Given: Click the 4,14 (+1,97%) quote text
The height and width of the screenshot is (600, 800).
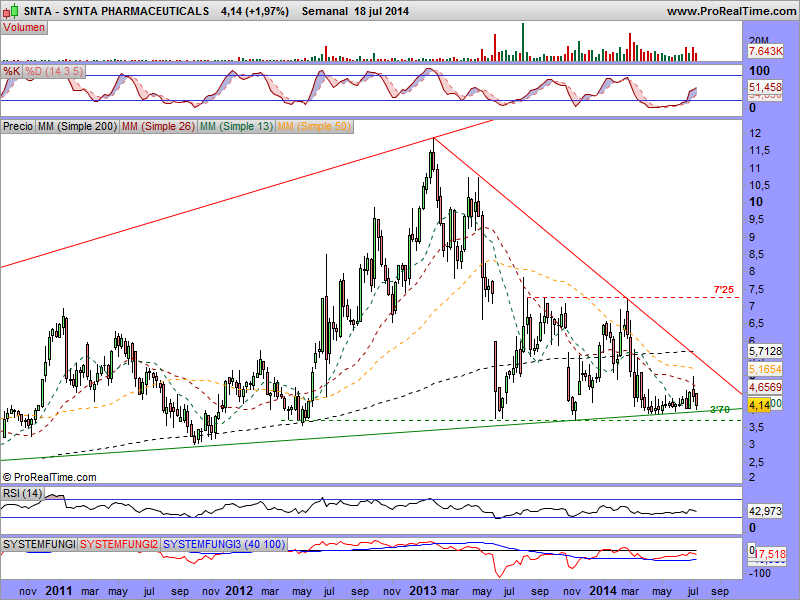Looking at the screenshot, I should [x=255, y=11].
